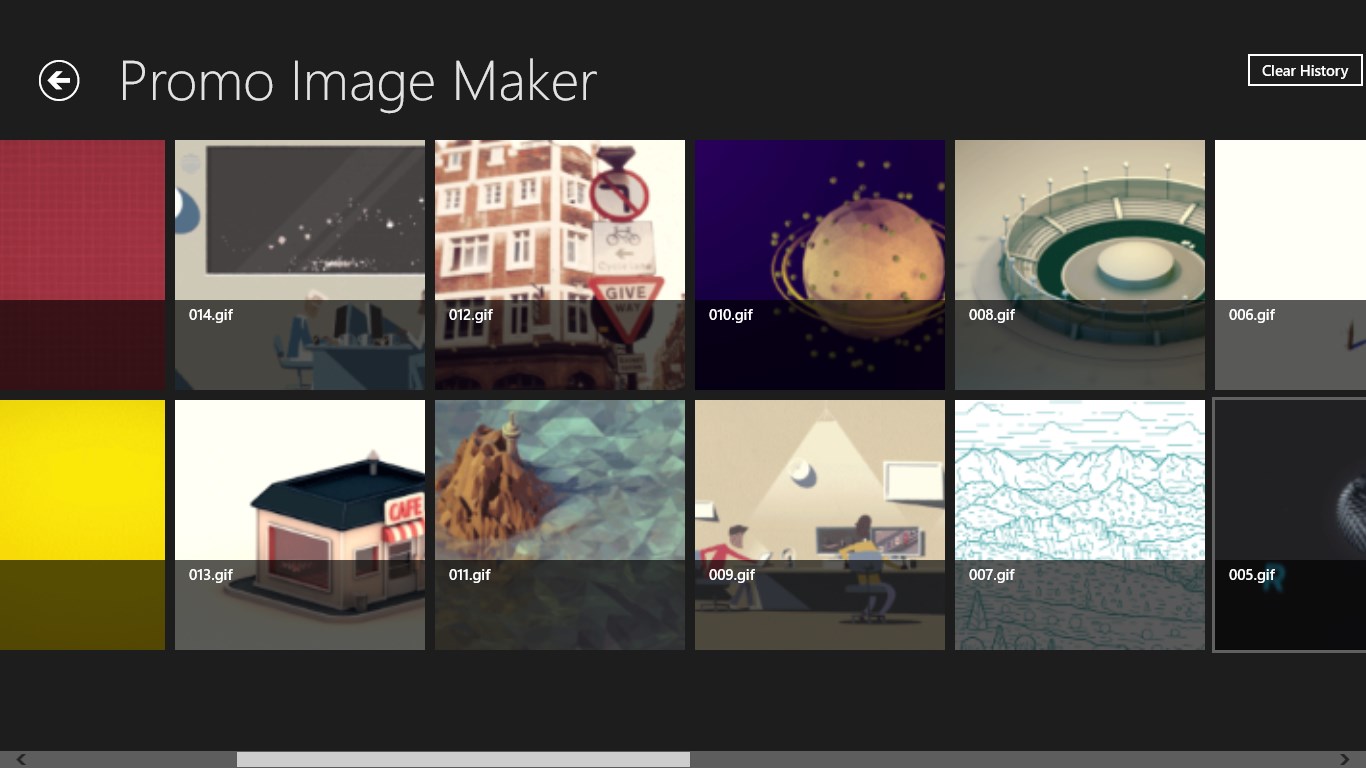Click the back arrow icon
Screen dimensions: 1366x768
(59, 81)
